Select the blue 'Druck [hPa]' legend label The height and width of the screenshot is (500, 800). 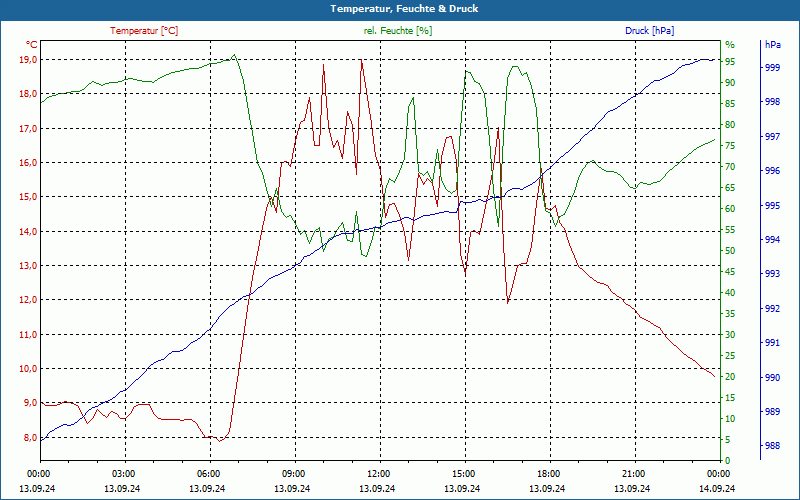point(649,31)
